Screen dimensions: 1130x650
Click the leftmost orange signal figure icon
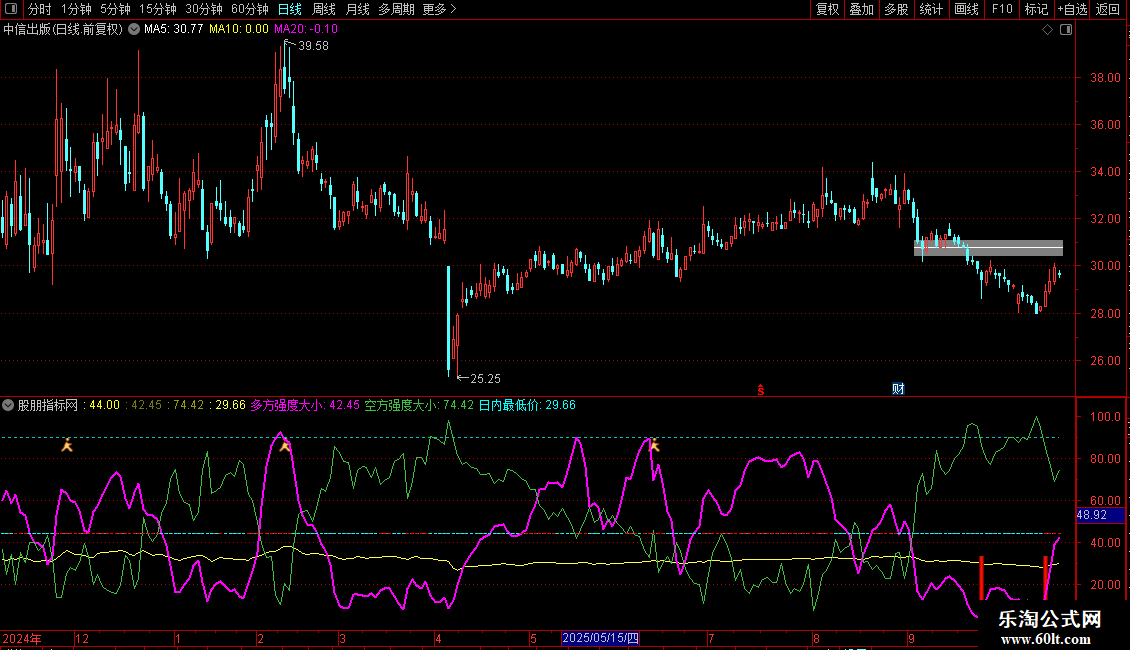click(67, 445)
